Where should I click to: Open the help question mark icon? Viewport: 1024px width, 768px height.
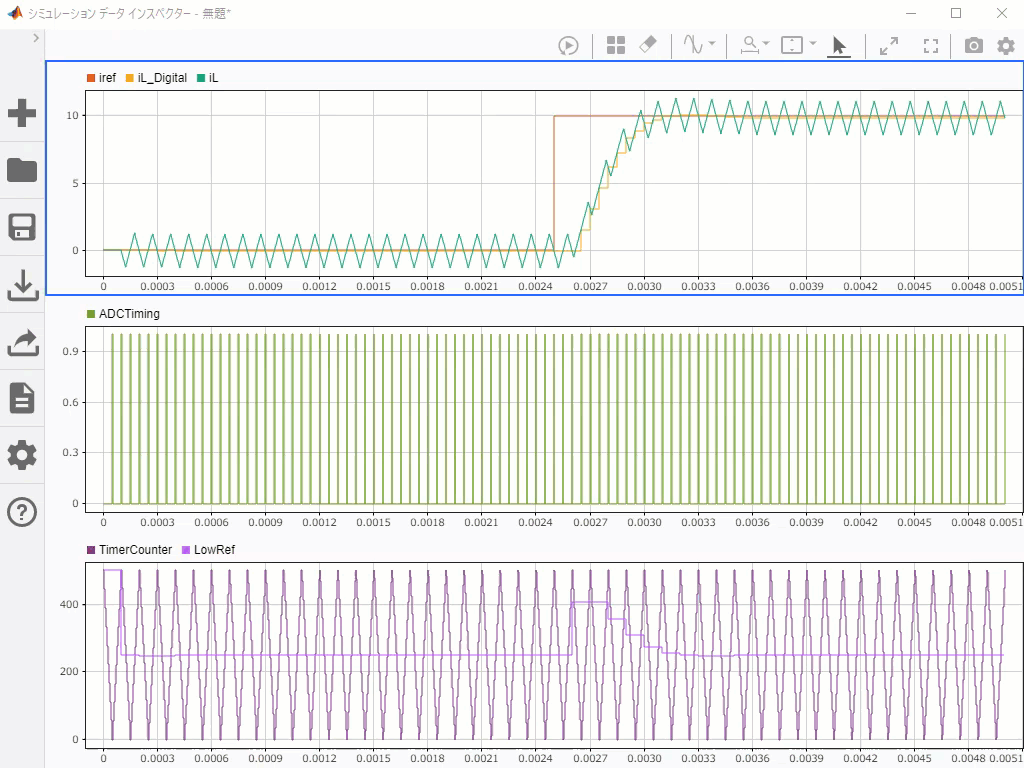(22, 512)
